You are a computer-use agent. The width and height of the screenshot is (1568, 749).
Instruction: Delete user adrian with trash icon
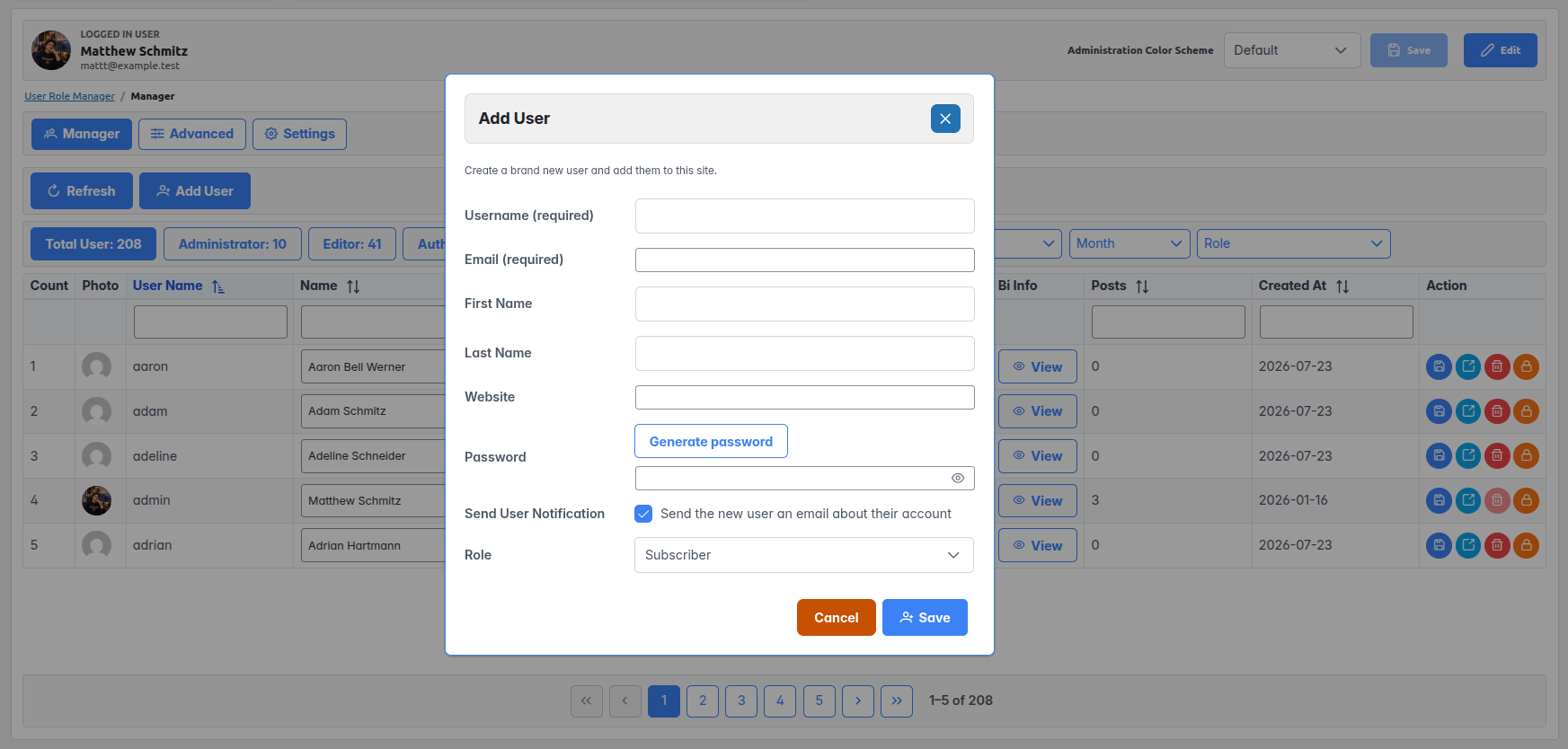[1497, 545]
